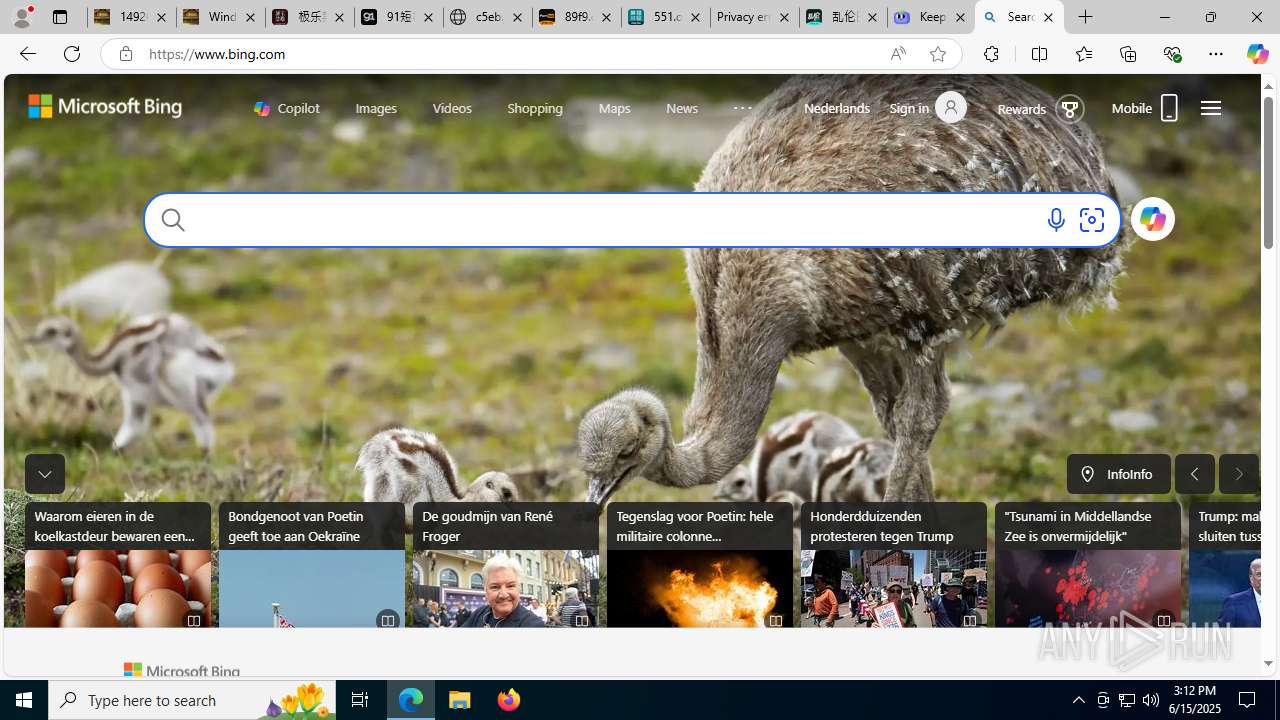Open Favorites list icon
Viewport: 1280px width, 720px height.
(1083, 54)
